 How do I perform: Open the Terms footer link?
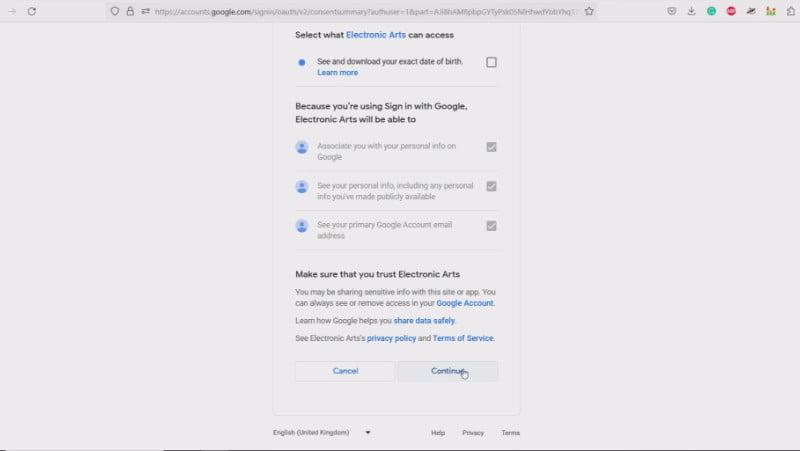[x=510, y=433]
